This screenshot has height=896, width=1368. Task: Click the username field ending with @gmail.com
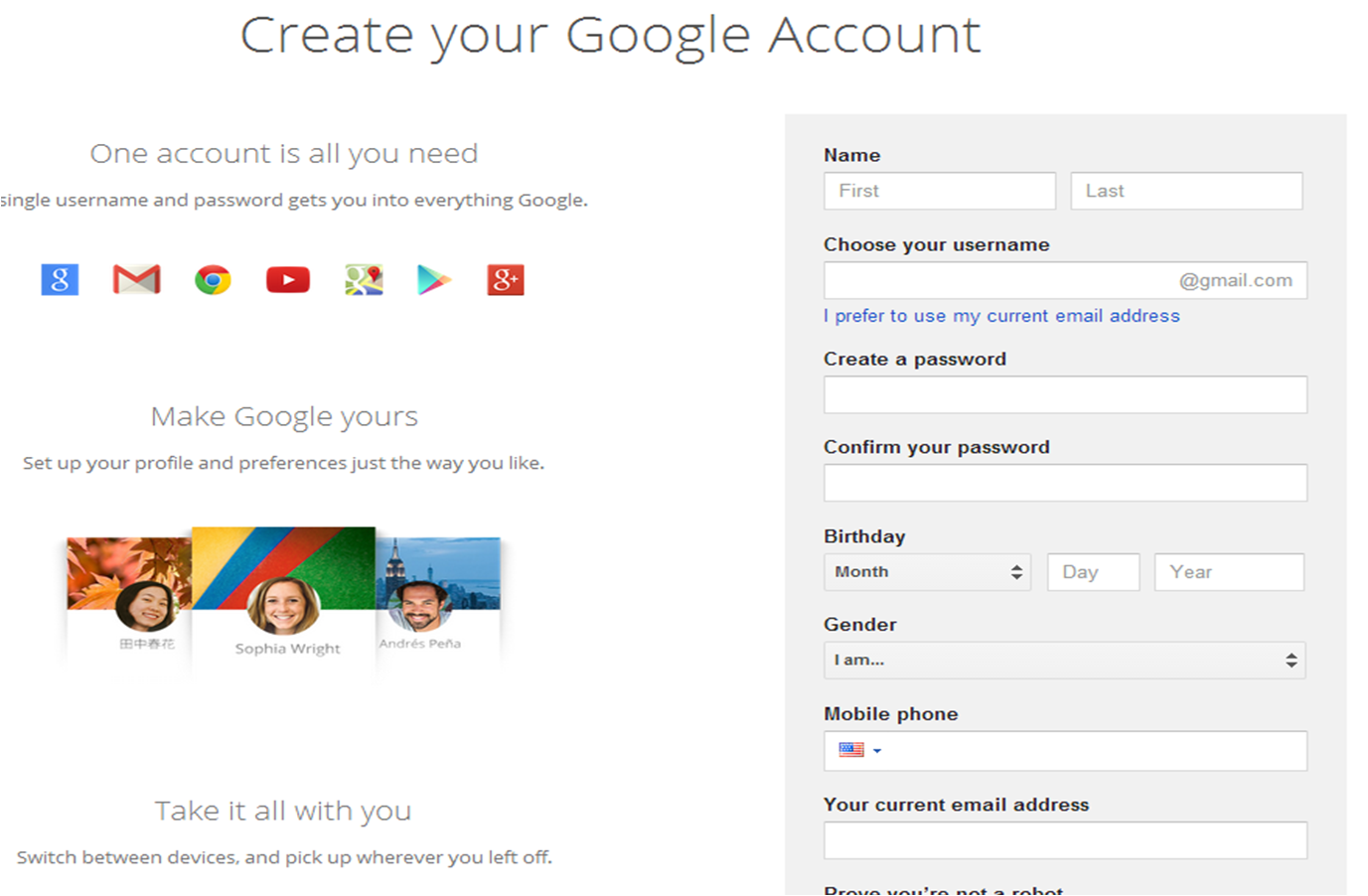[1065, 280]
